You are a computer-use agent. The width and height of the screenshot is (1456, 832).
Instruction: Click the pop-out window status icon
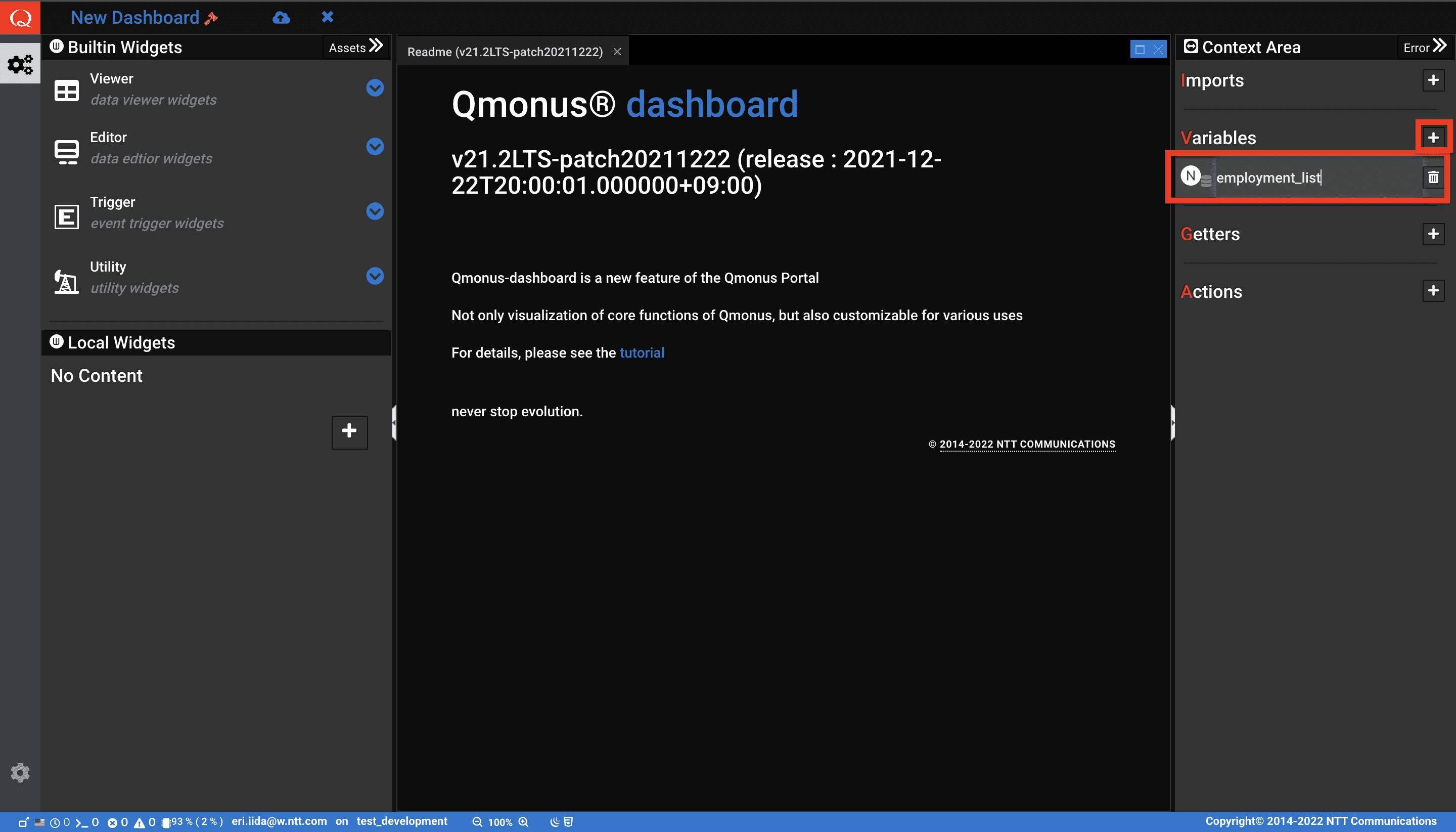(x=23, y=822)
